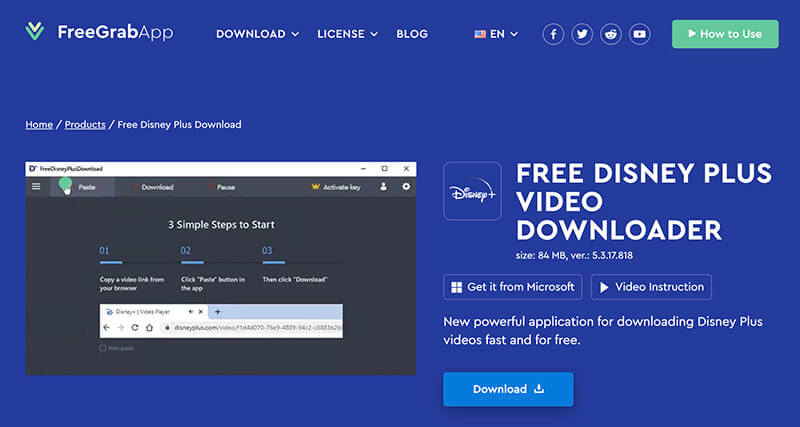Expand the DOWNLOAD navigation dropdown
This screenshot has width=800, height=427.
point(257,34)
